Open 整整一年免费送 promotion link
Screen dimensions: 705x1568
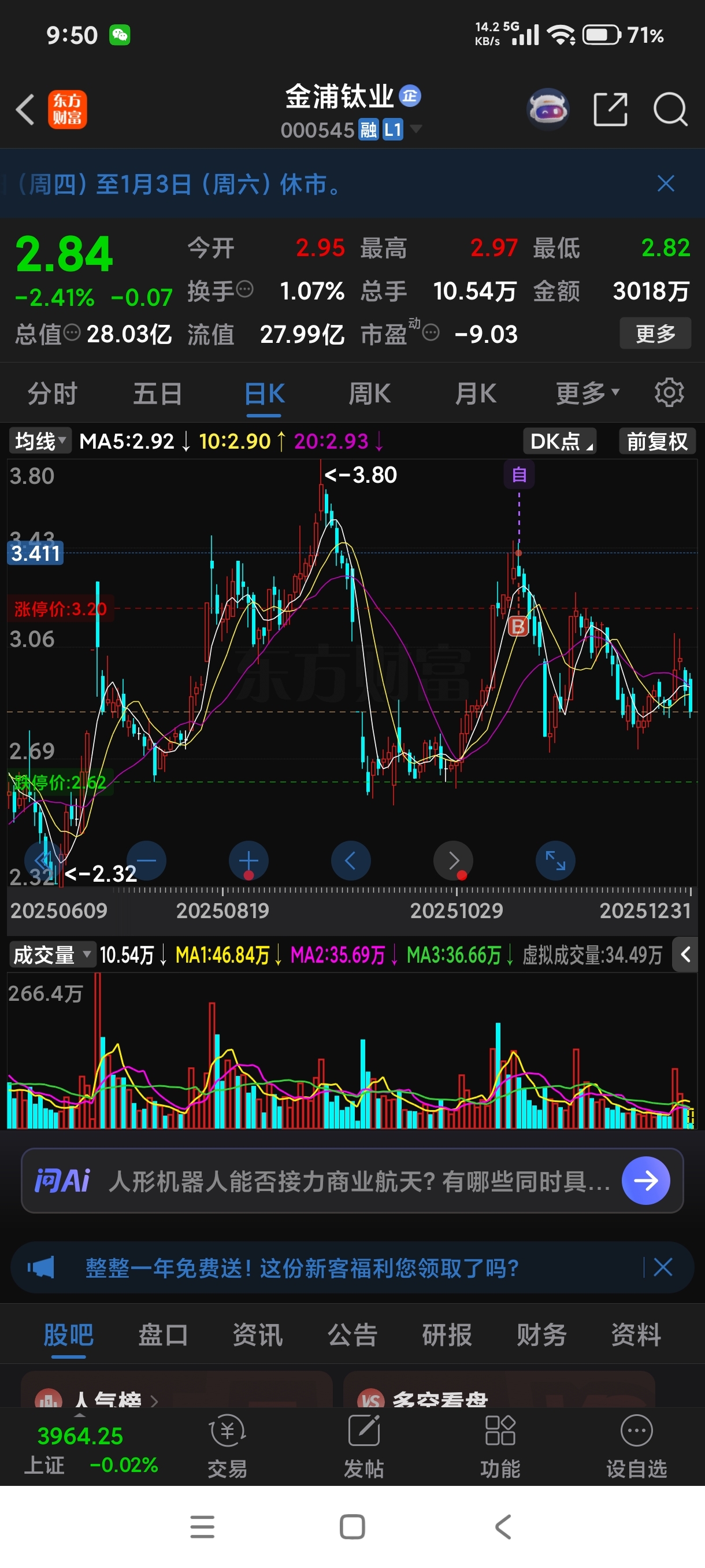point(302,1268)
